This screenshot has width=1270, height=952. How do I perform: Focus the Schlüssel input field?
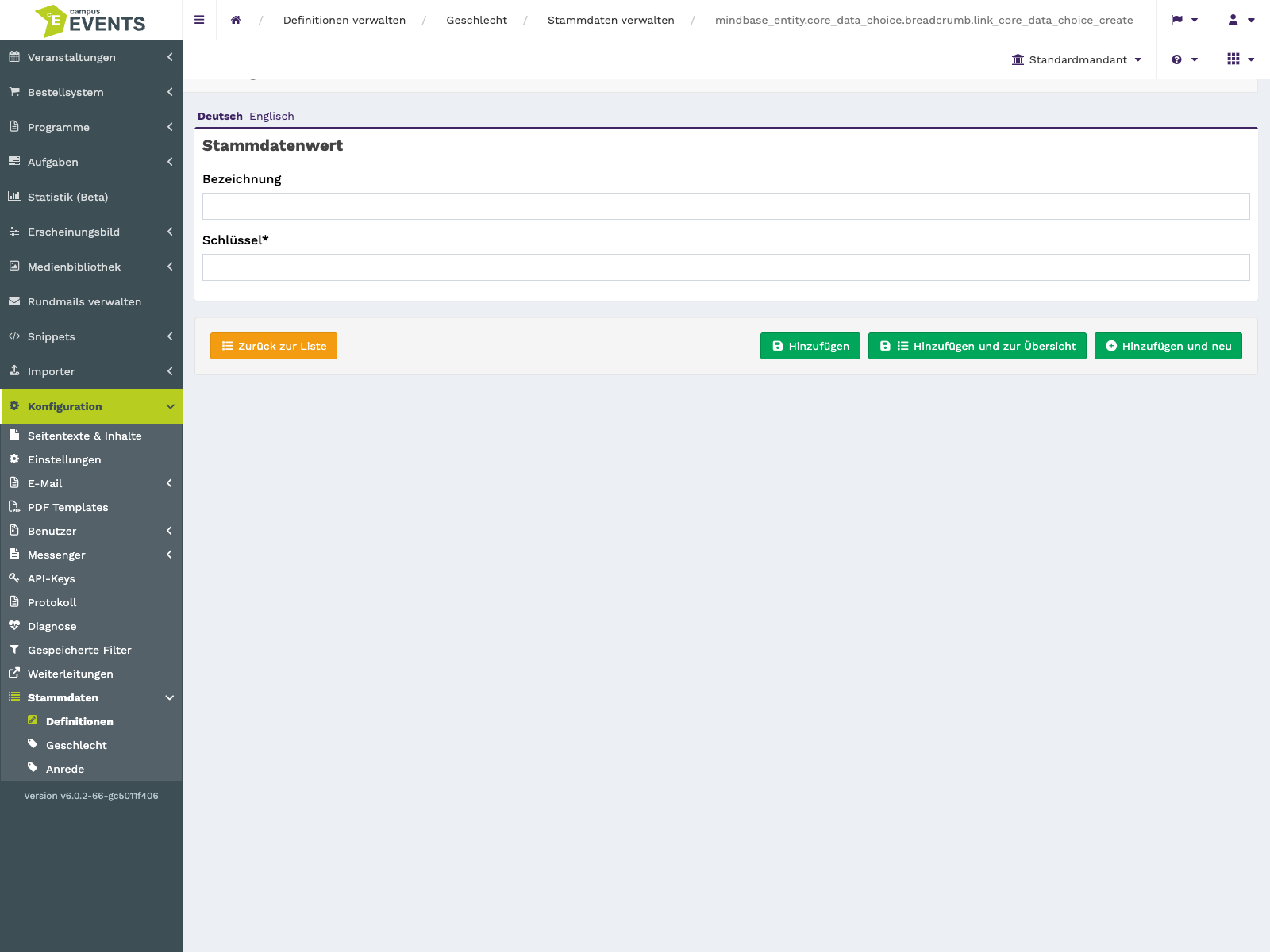pos(726,267)
